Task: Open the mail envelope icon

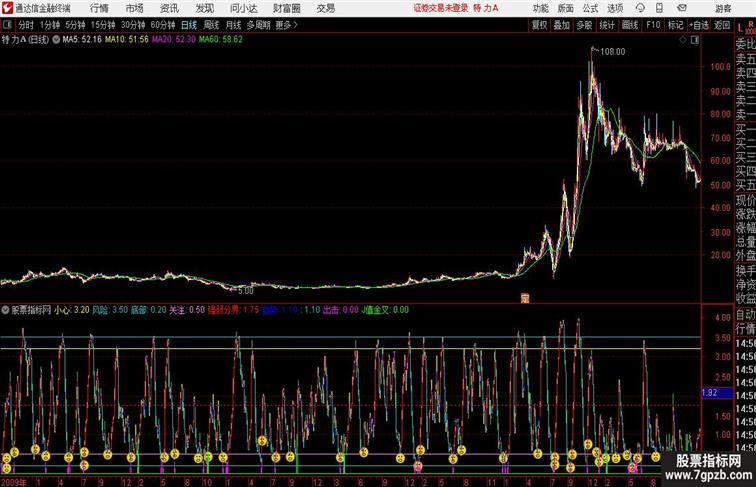Action: coord(682,8)
